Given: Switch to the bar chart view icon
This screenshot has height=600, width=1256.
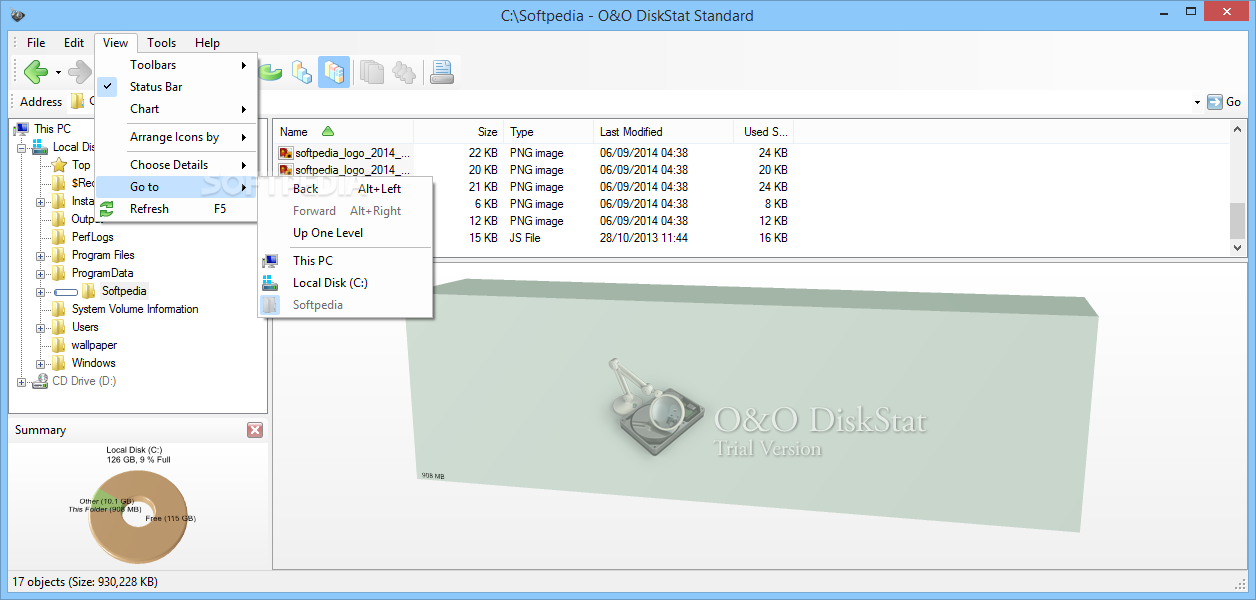Looking at the screenshot, I should coord(302,72).
